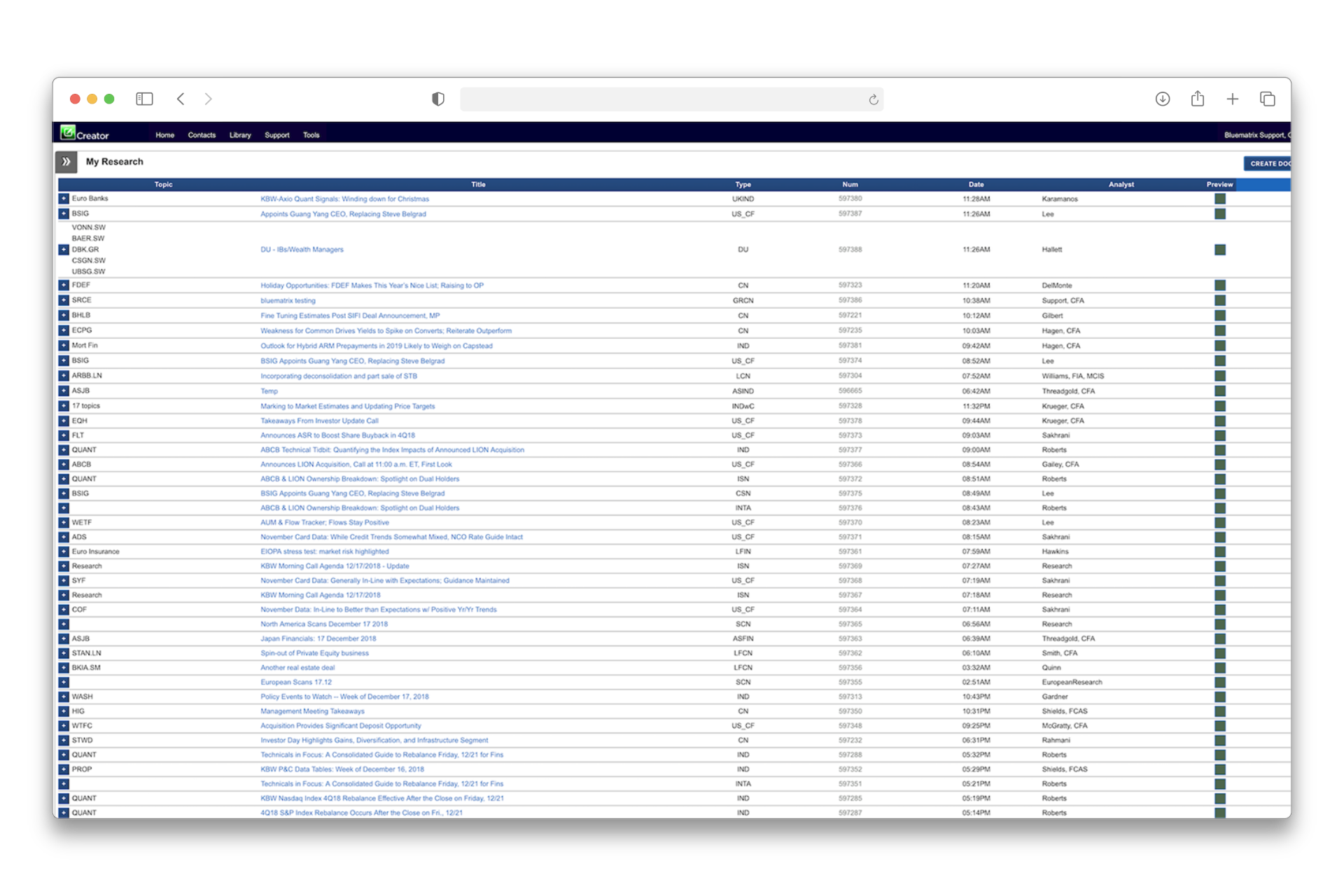Open 'bluematrix testing' report link
Viewport: 1344px width, 896px height.
click(x=288, y=301)
